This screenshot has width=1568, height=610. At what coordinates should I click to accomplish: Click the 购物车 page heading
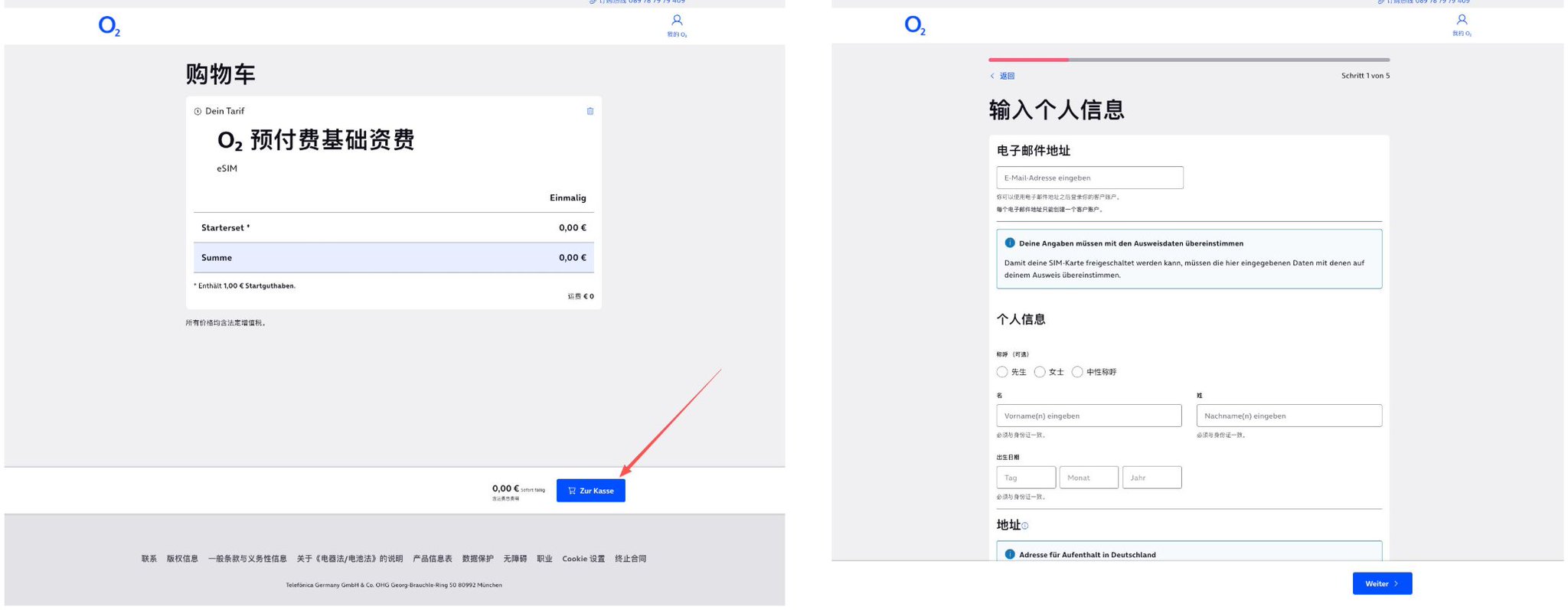click(220, 74)
